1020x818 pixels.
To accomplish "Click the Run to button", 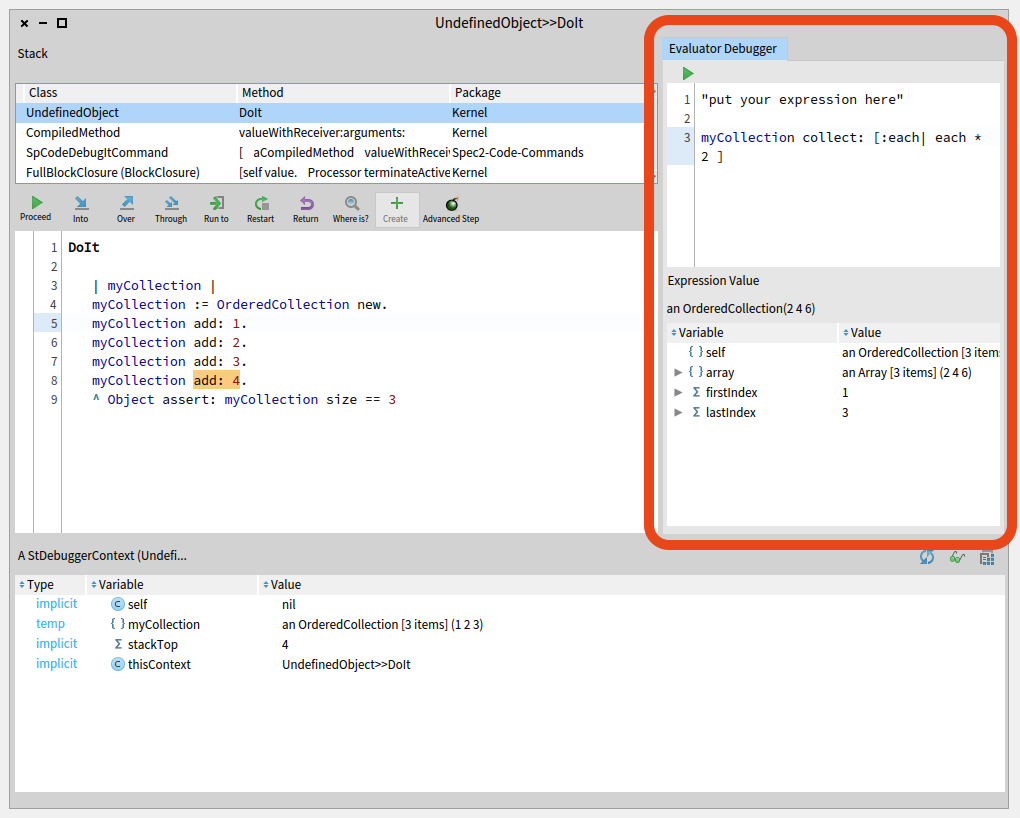I will [x=216, y=208].
